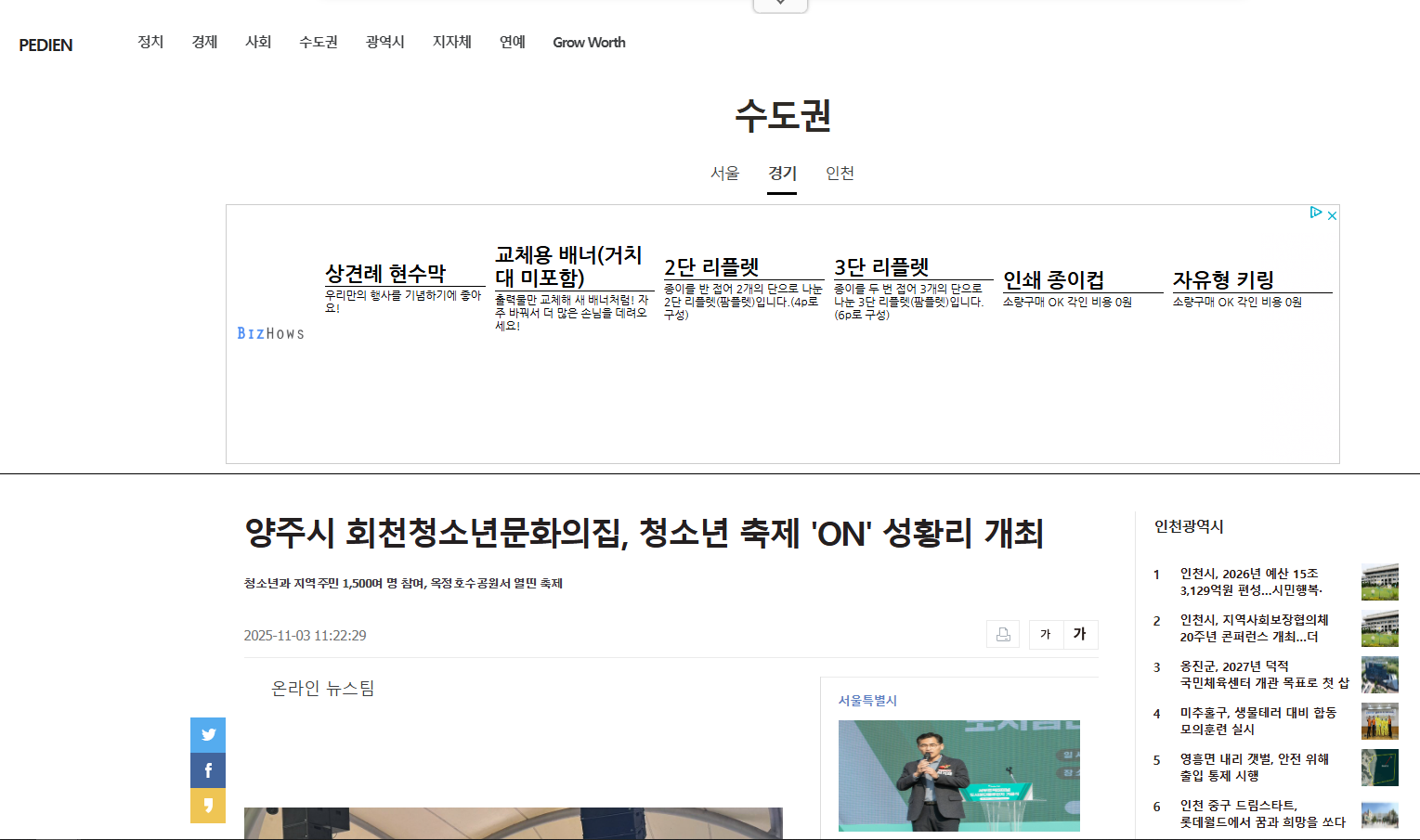Share article on Twitter

click(208, 734)
